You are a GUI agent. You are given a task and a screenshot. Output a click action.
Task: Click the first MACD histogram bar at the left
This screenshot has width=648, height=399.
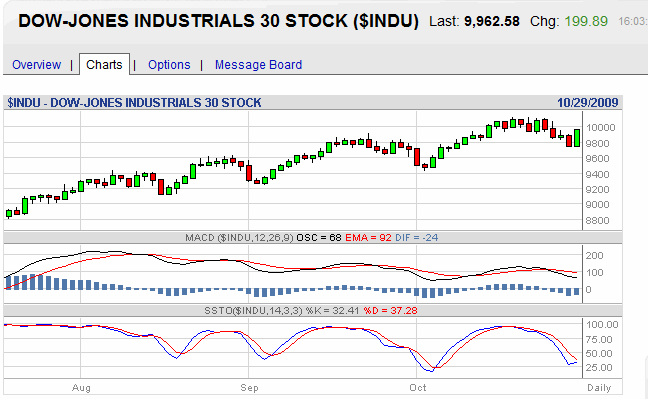coord(9,283)
